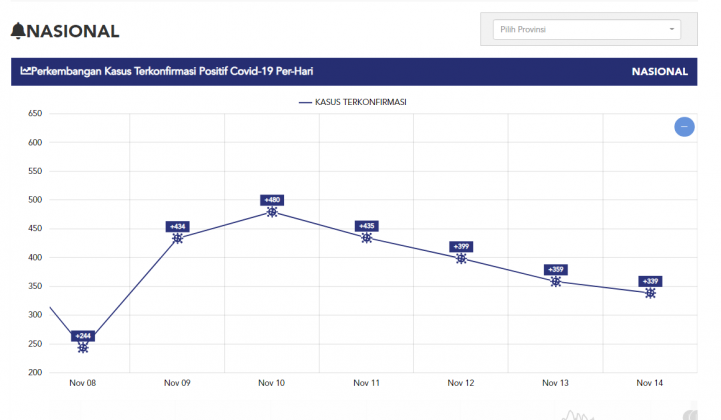Toggle the KASUS TERKONFIRMASI legend series
The image size is (721, 420).
tap(360, 102)
